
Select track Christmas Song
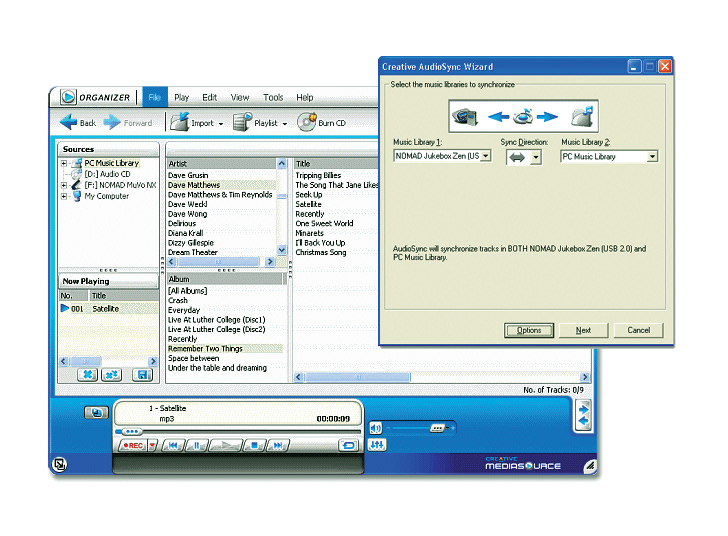[x=321, y=252]
